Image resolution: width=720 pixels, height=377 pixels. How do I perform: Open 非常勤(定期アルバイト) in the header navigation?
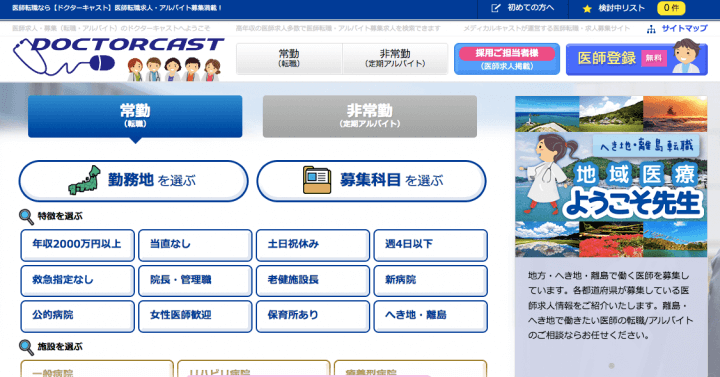pyautogui.click(x=395, y=58)
